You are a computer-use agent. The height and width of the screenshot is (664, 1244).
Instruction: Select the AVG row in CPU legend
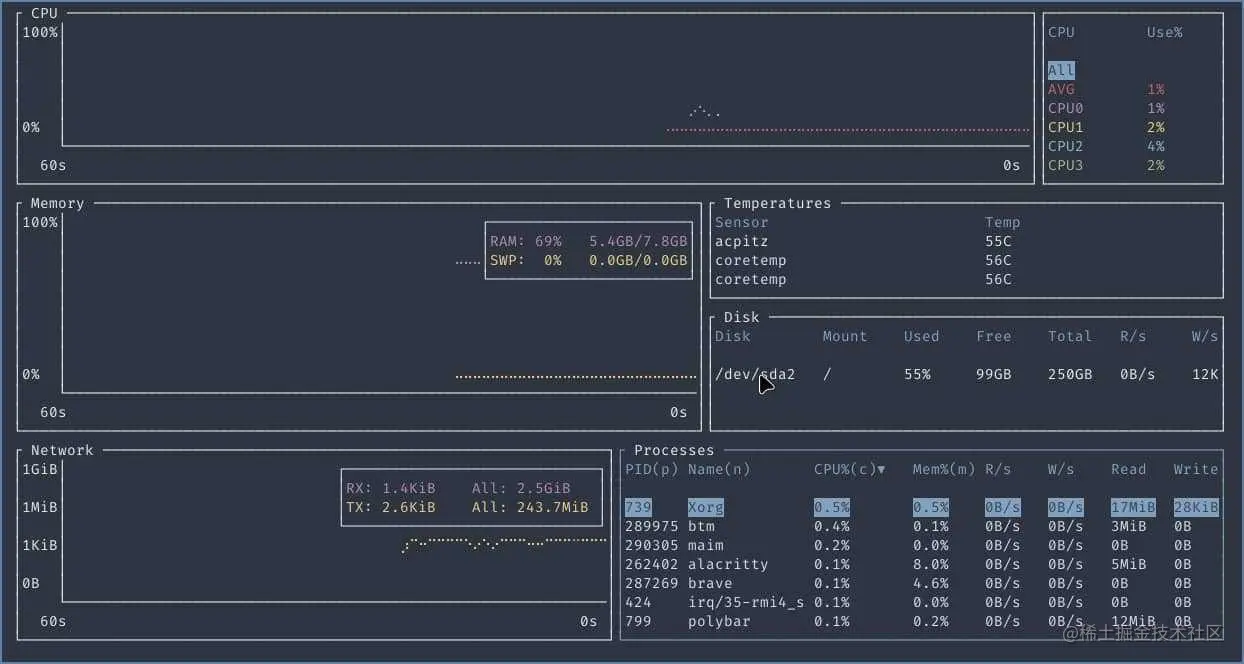1106,89
